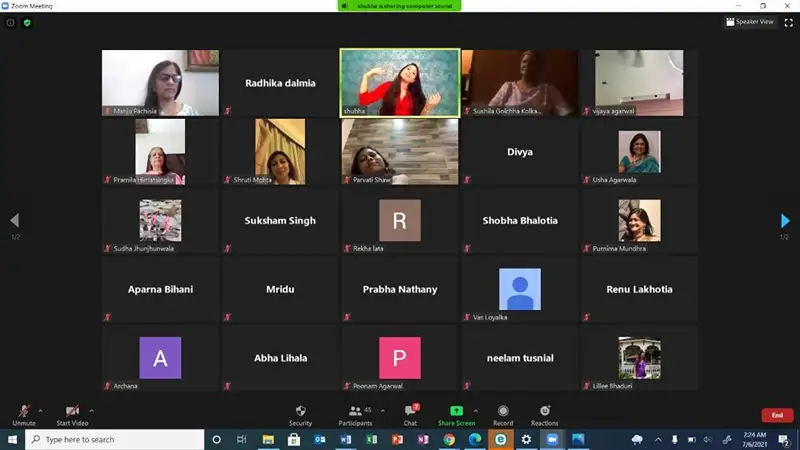Unmute the microphone
The width and height of the screenshot is (800, 450).
point(23,412)
